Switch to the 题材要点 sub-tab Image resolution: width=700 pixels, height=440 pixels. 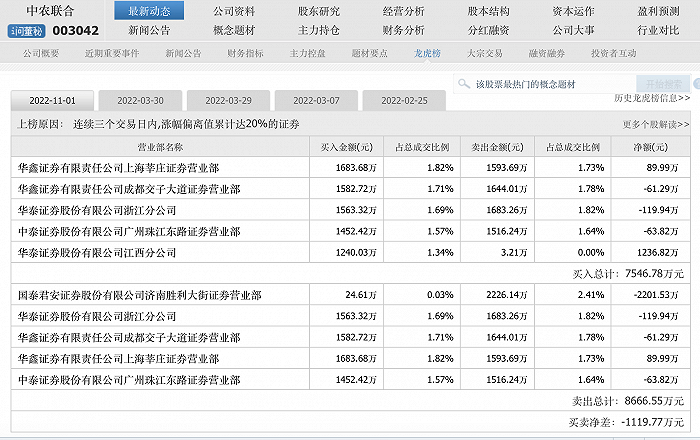[x=369, y=54]
